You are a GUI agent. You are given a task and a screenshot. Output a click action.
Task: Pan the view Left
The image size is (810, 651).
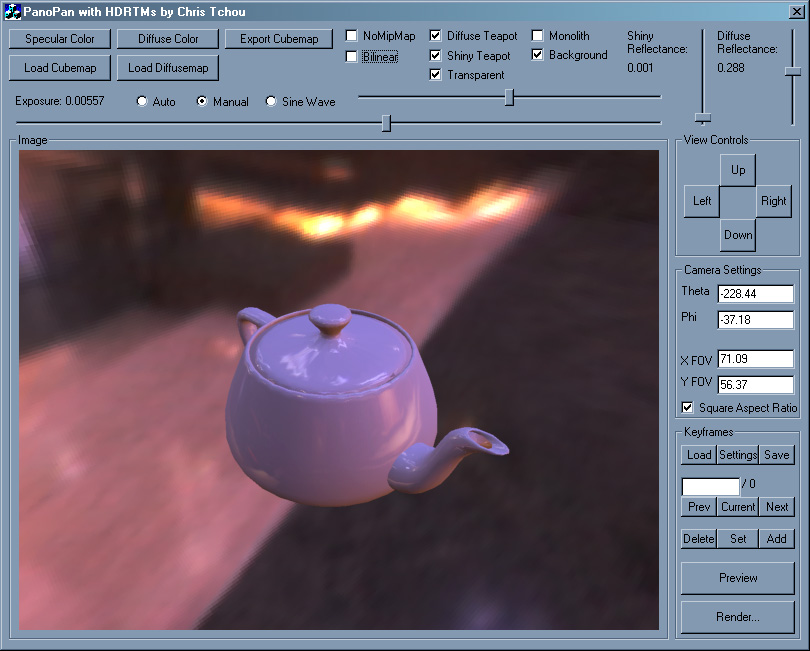[702, 201]
